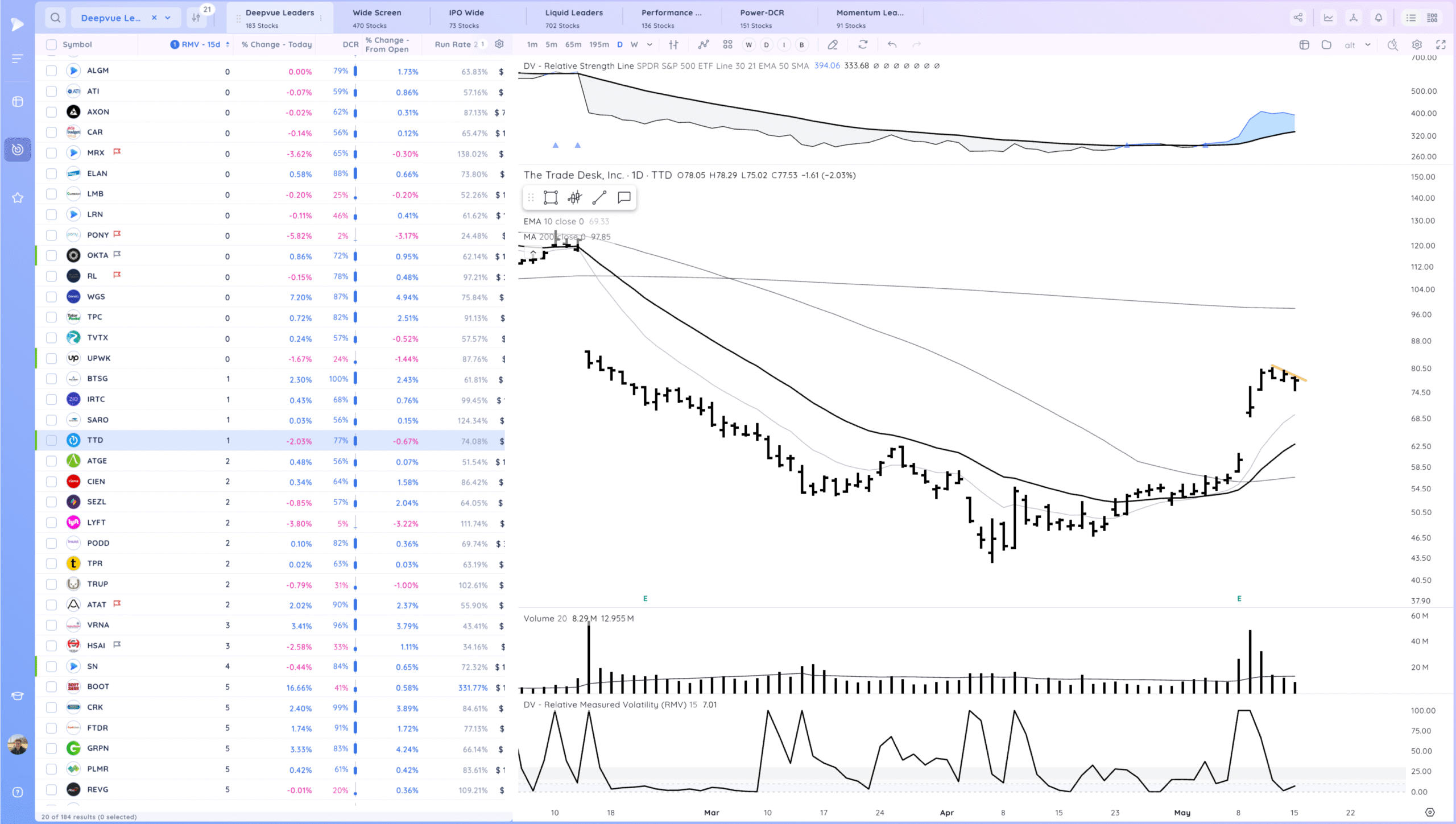Select all via Symbol header checkbox
1456x824 pixels.
(x=51, y=44)
